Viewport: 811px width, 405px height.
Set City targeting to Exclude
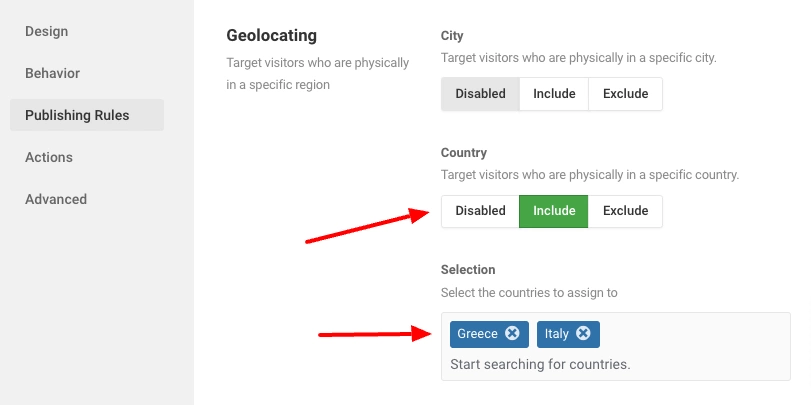625,94
